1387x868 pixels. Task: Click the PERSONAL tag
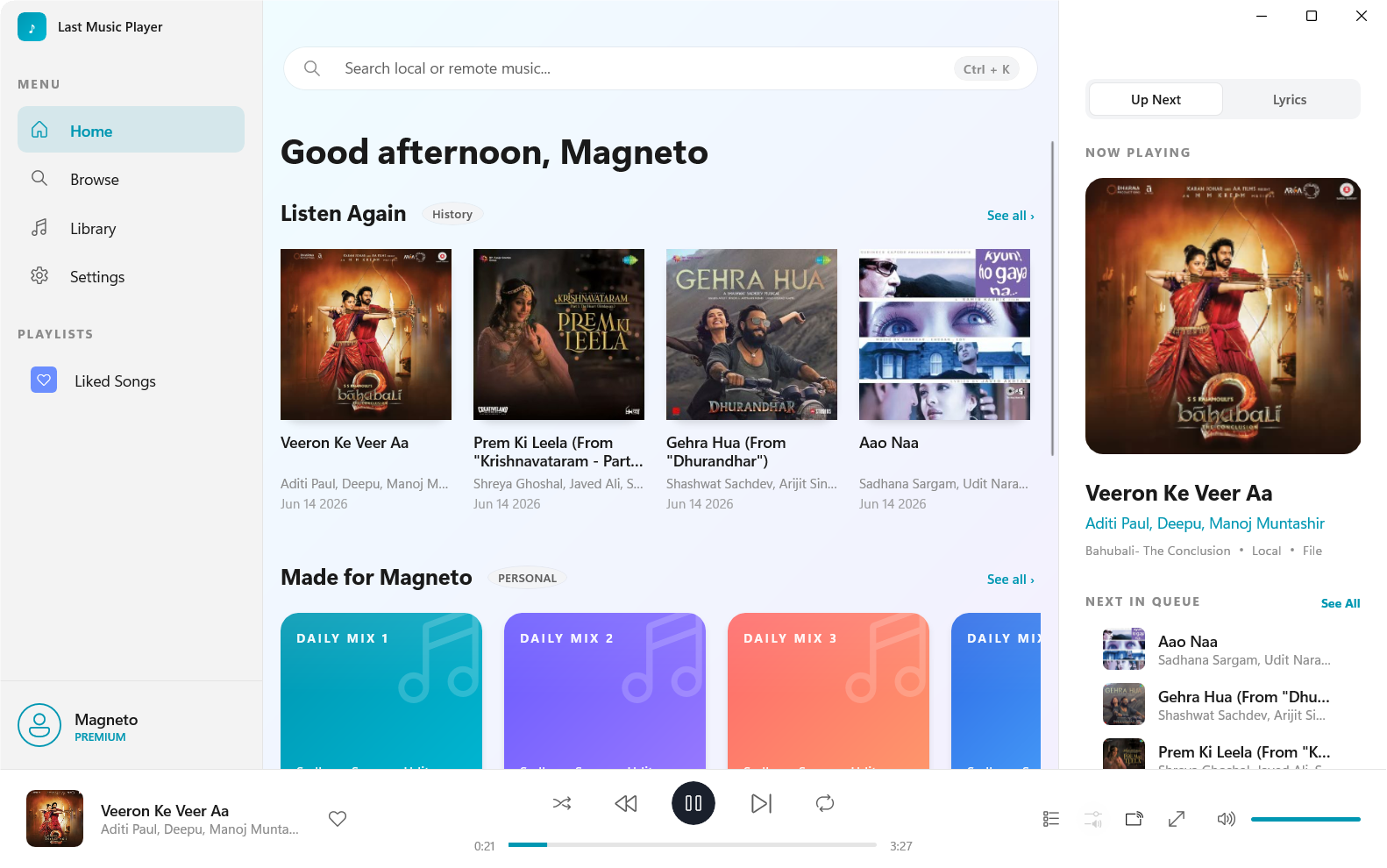tap(527, 578)
